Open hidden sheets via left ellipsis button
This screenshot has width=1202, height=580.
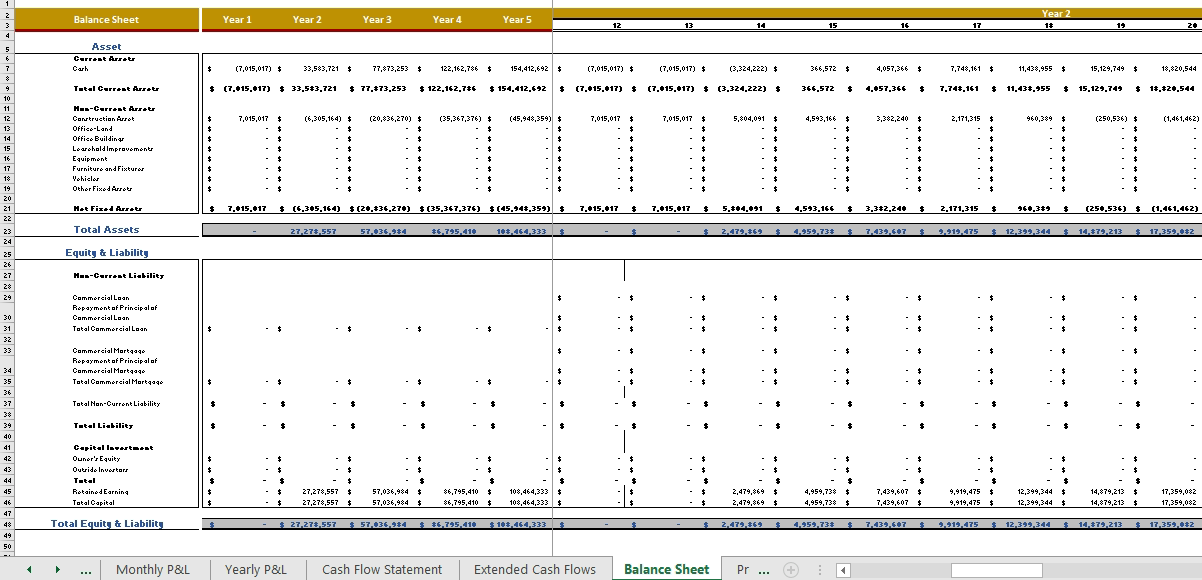86,571
